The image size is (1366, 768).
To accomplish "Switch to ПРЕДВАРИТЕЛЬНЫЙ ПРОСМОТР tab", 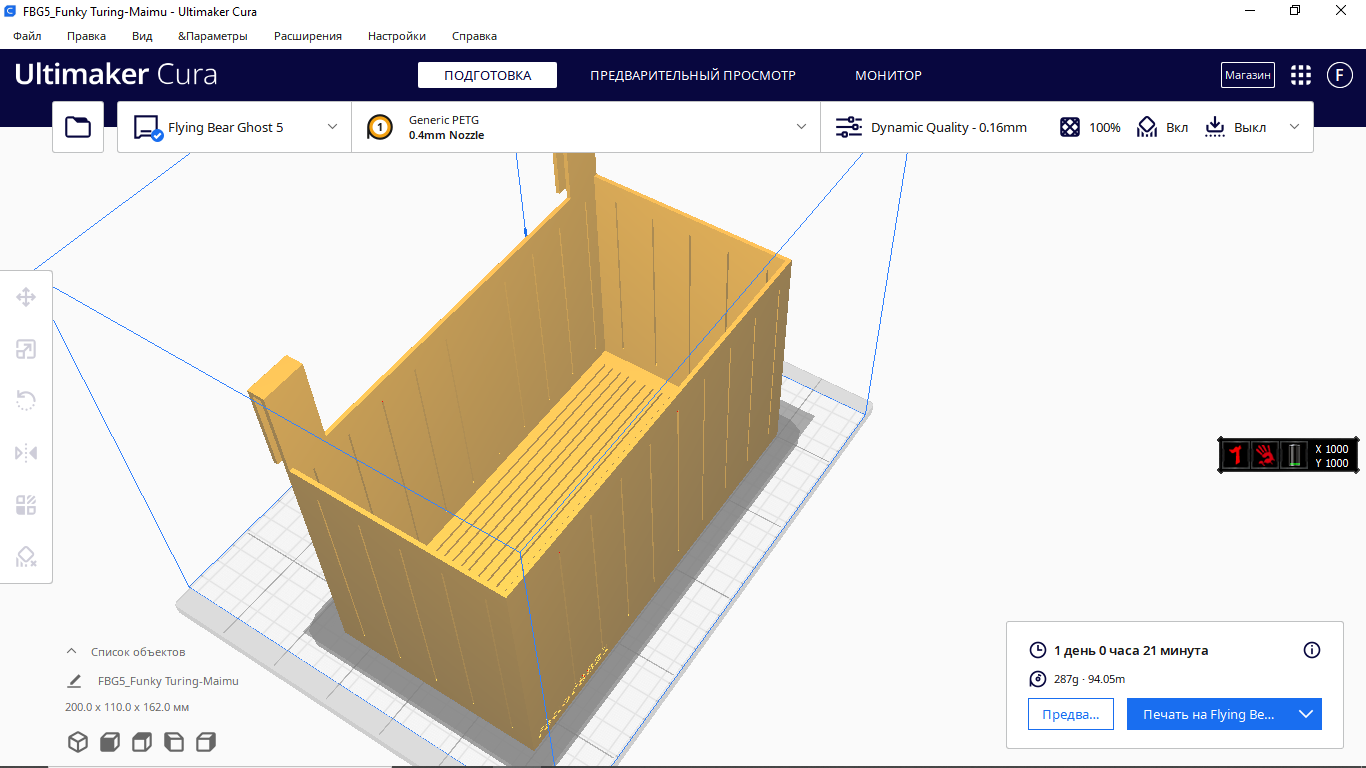I will click(x=692, y=75).
